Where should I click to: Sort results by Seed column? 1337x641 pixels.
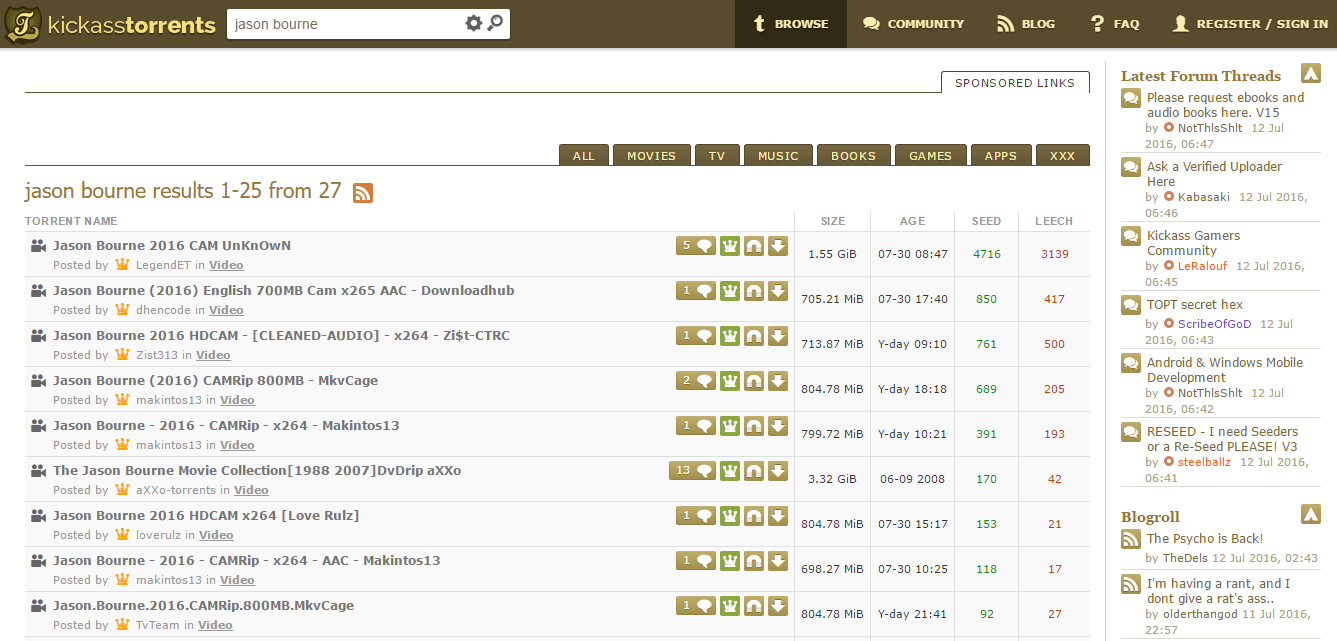(x=985, y=221)
